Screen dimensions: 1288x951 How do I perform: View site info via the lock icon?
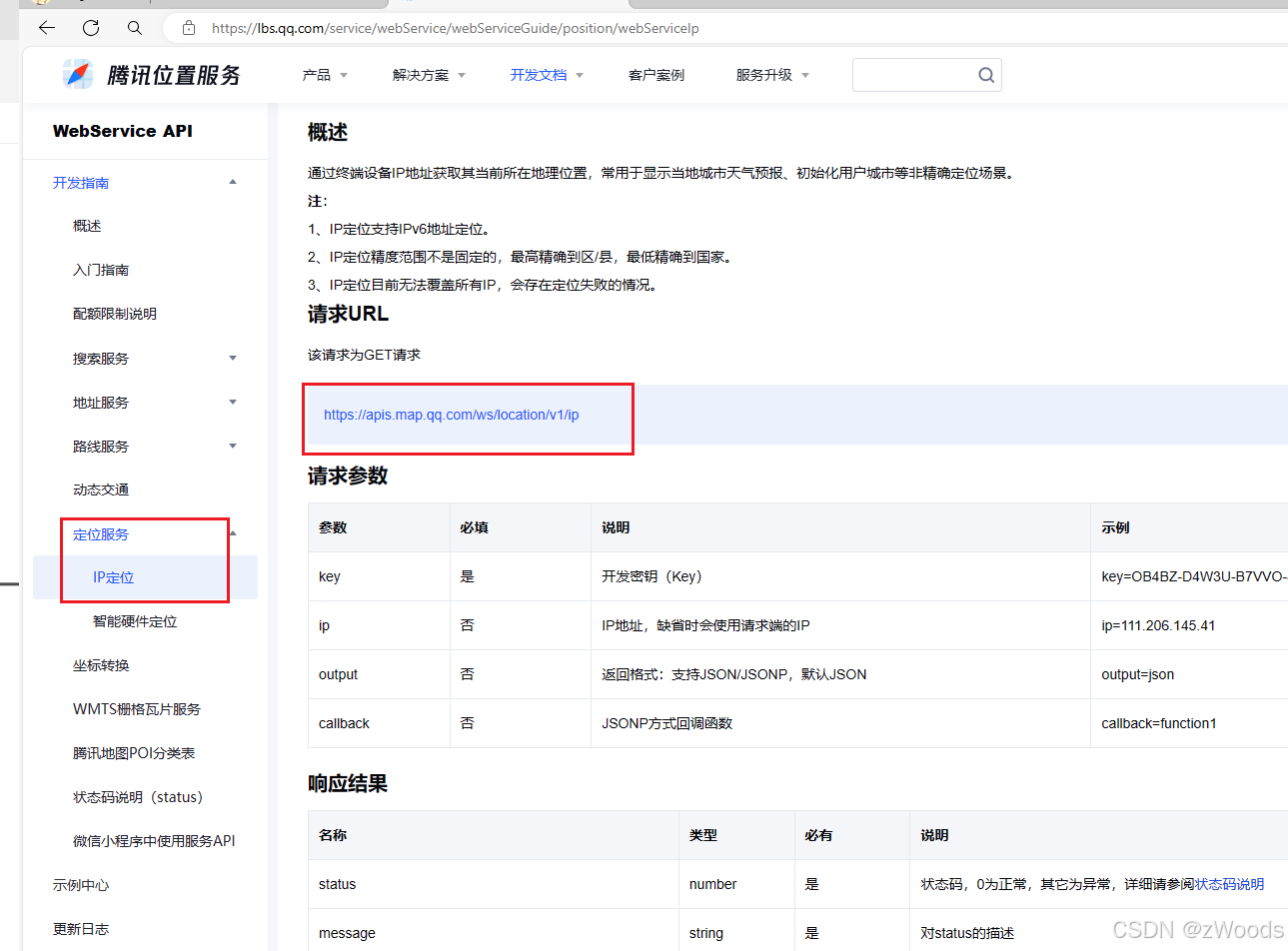(x=189, y=28)
